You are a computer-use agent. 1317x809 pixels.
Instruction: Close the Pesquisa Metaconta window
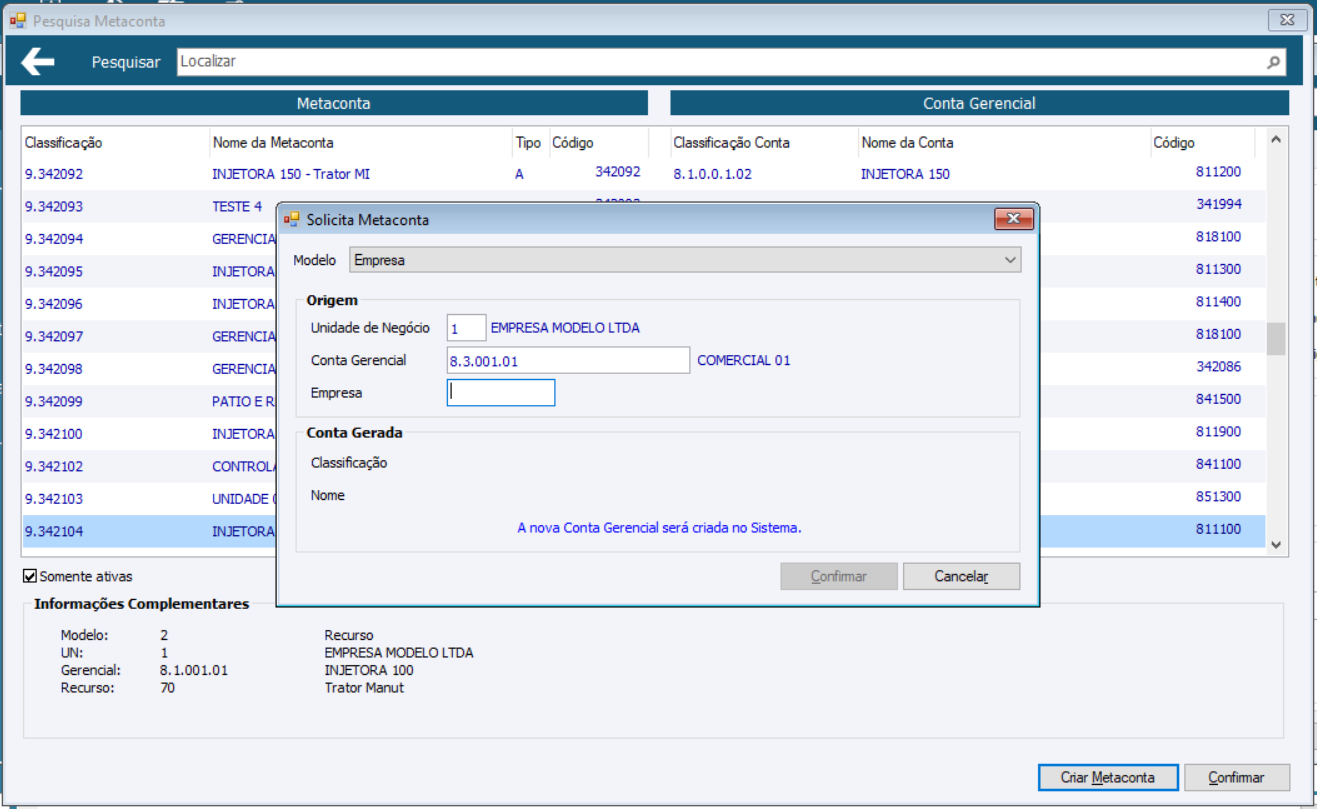[1287, 20]
